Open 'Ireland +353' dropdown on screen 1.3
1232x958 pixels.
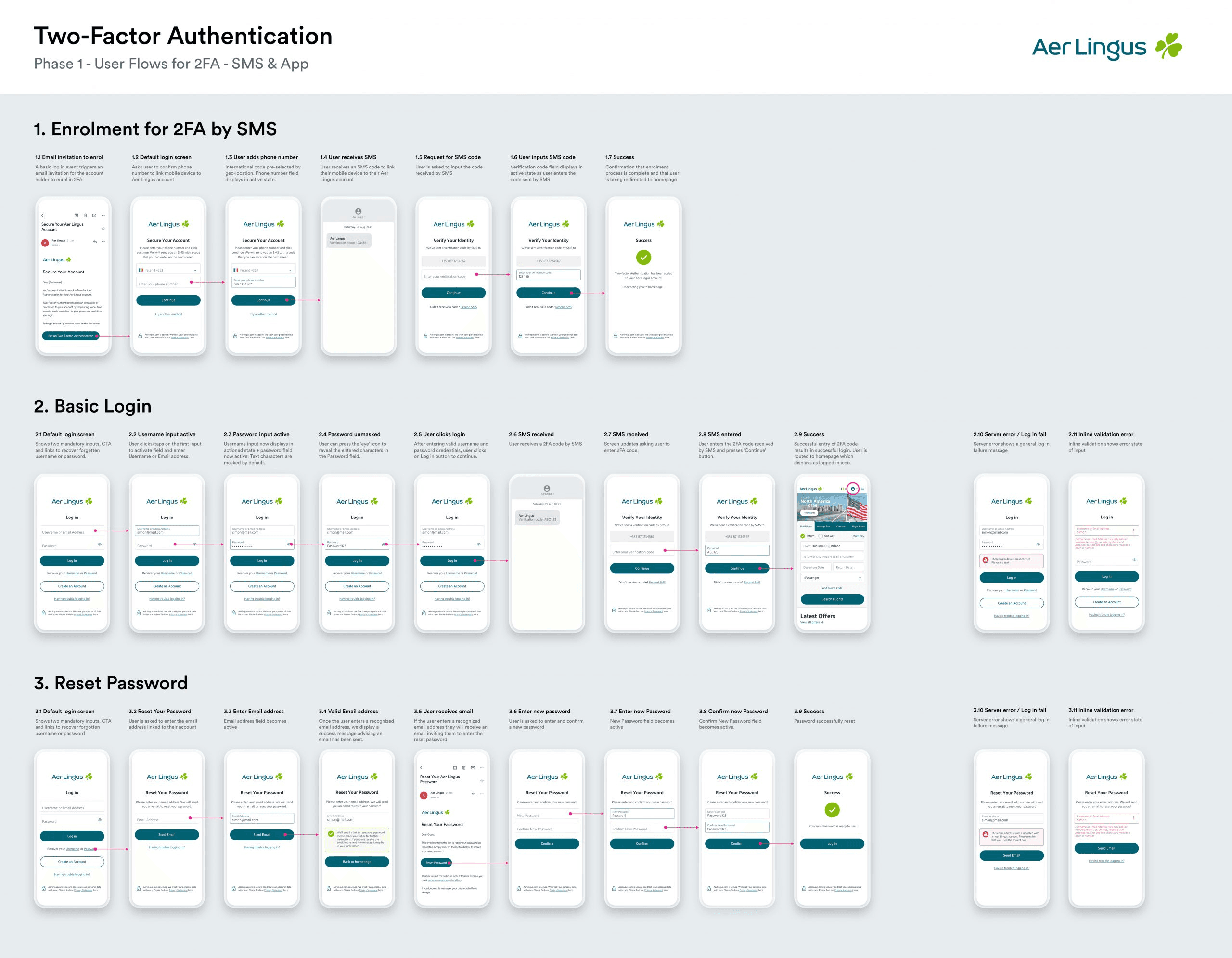(x=263, y=270)
